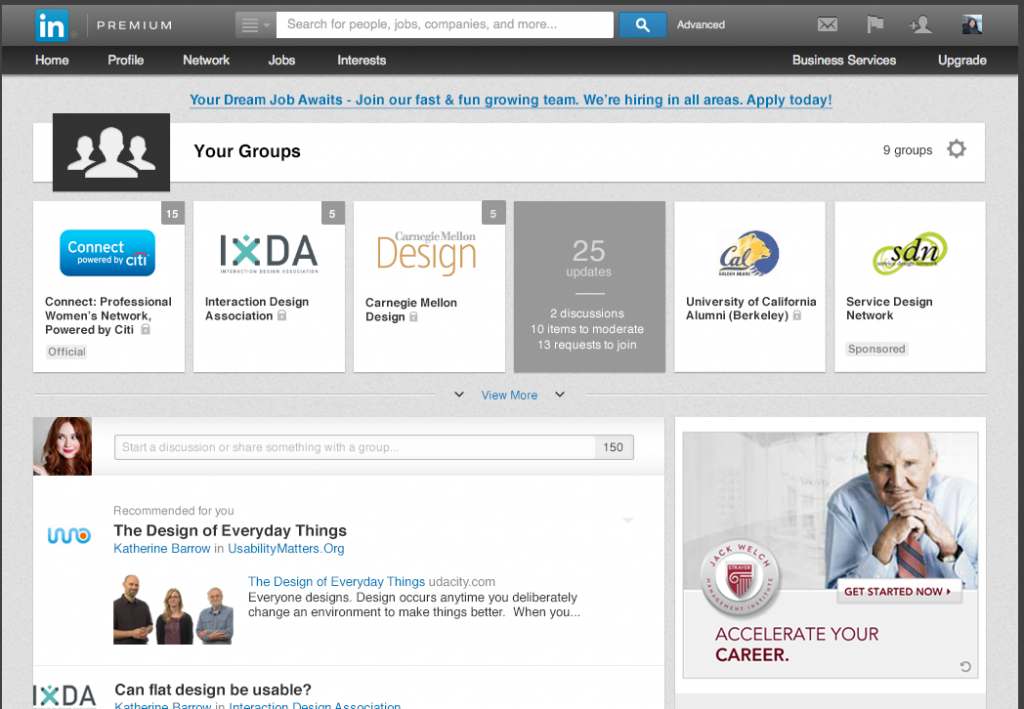Click the 2 discussions text
Viewport: 1024px width, 709px height.
click(587, 313)
